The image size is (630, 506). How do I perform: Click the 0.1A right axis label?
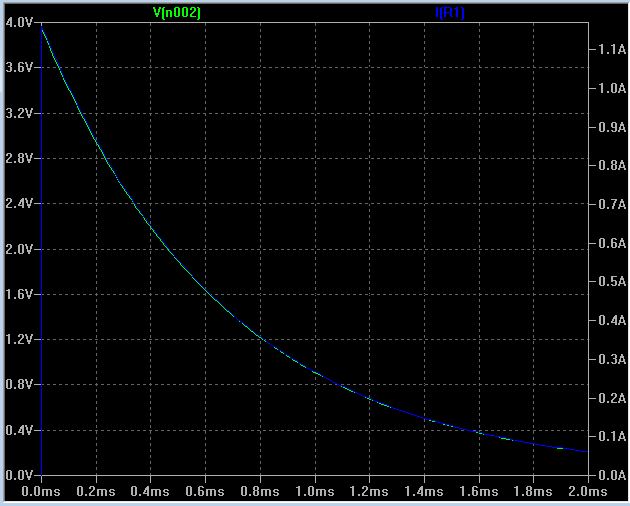click(612, 436)
